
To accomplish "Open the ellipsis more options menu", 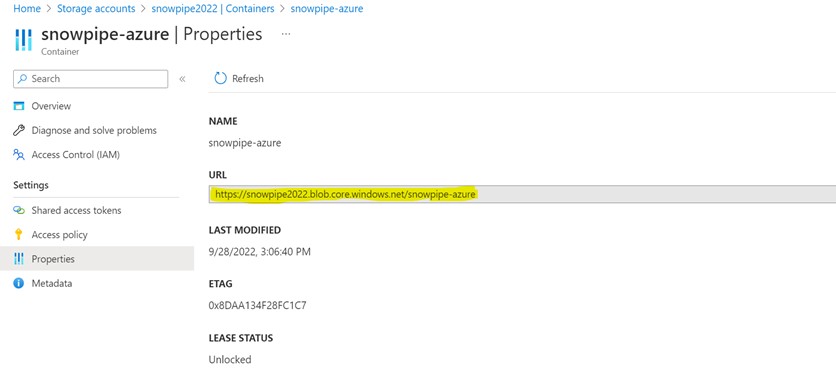I will point(286,34).
